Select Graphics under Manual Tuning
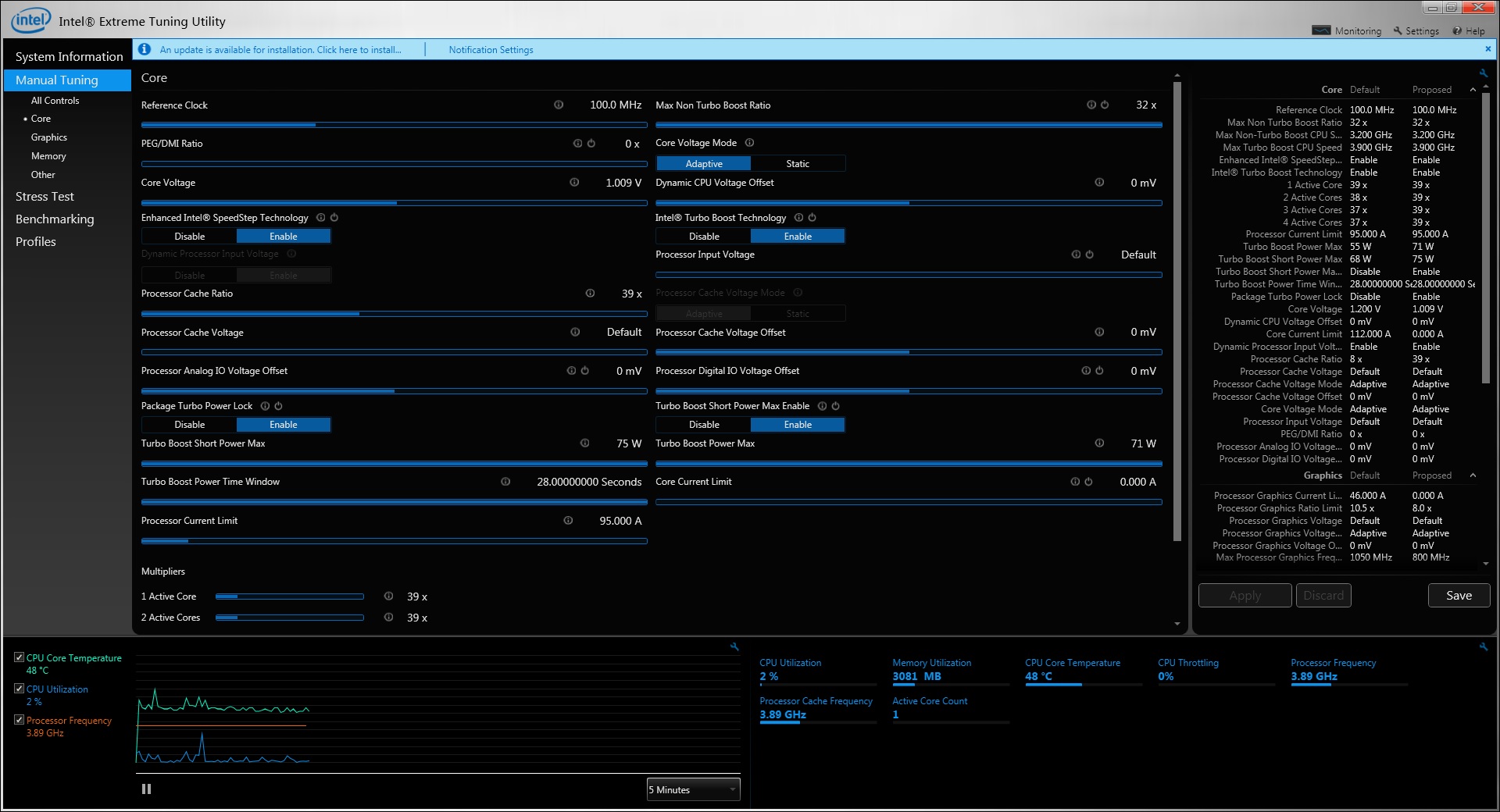This screenshot has height=812, width=1500. [48, 137]
